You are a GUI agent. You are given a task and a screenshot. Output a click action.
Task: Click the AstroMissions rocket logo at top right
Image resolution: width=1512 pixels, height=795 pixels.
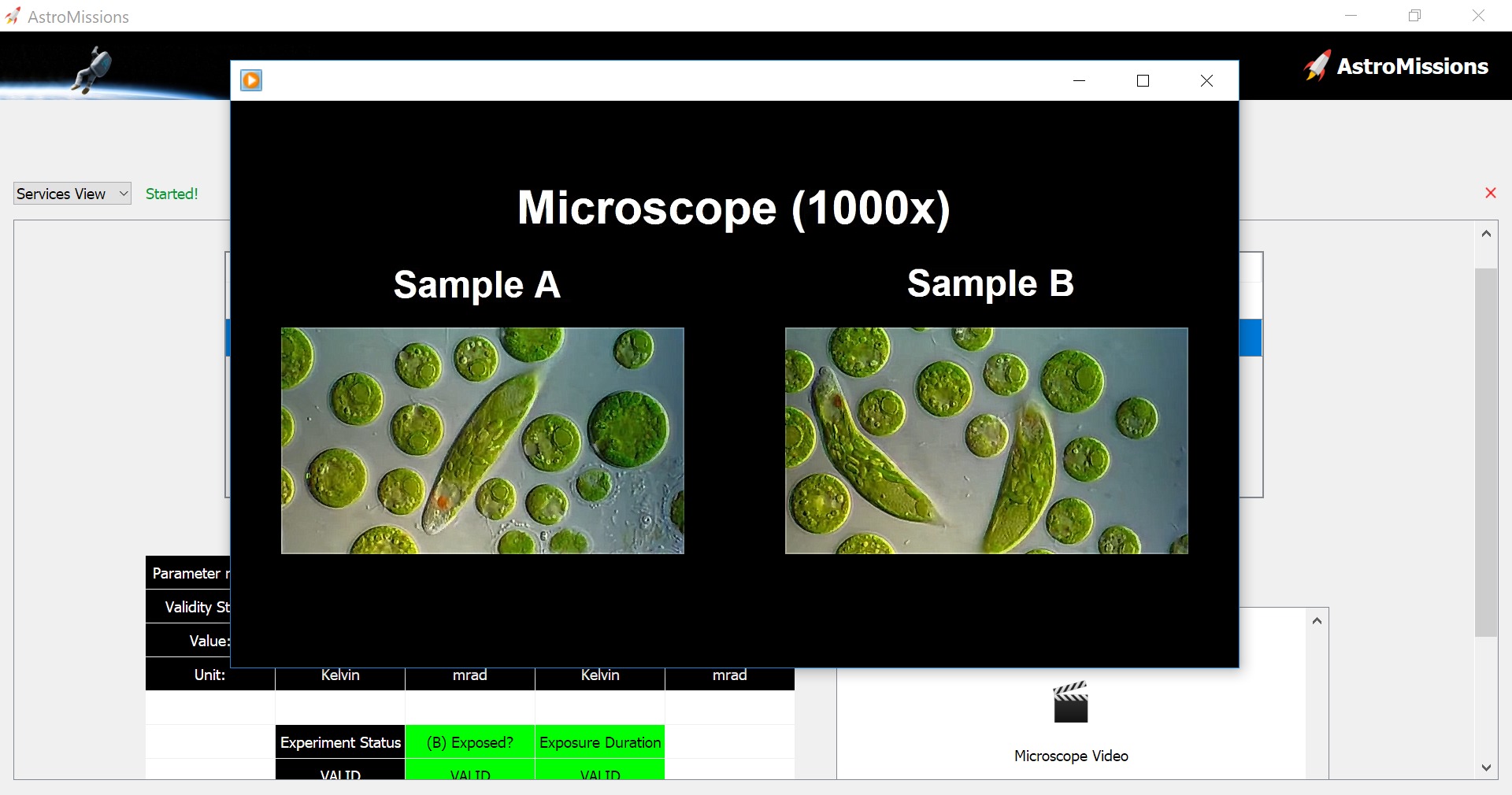tap(1317, 66)
